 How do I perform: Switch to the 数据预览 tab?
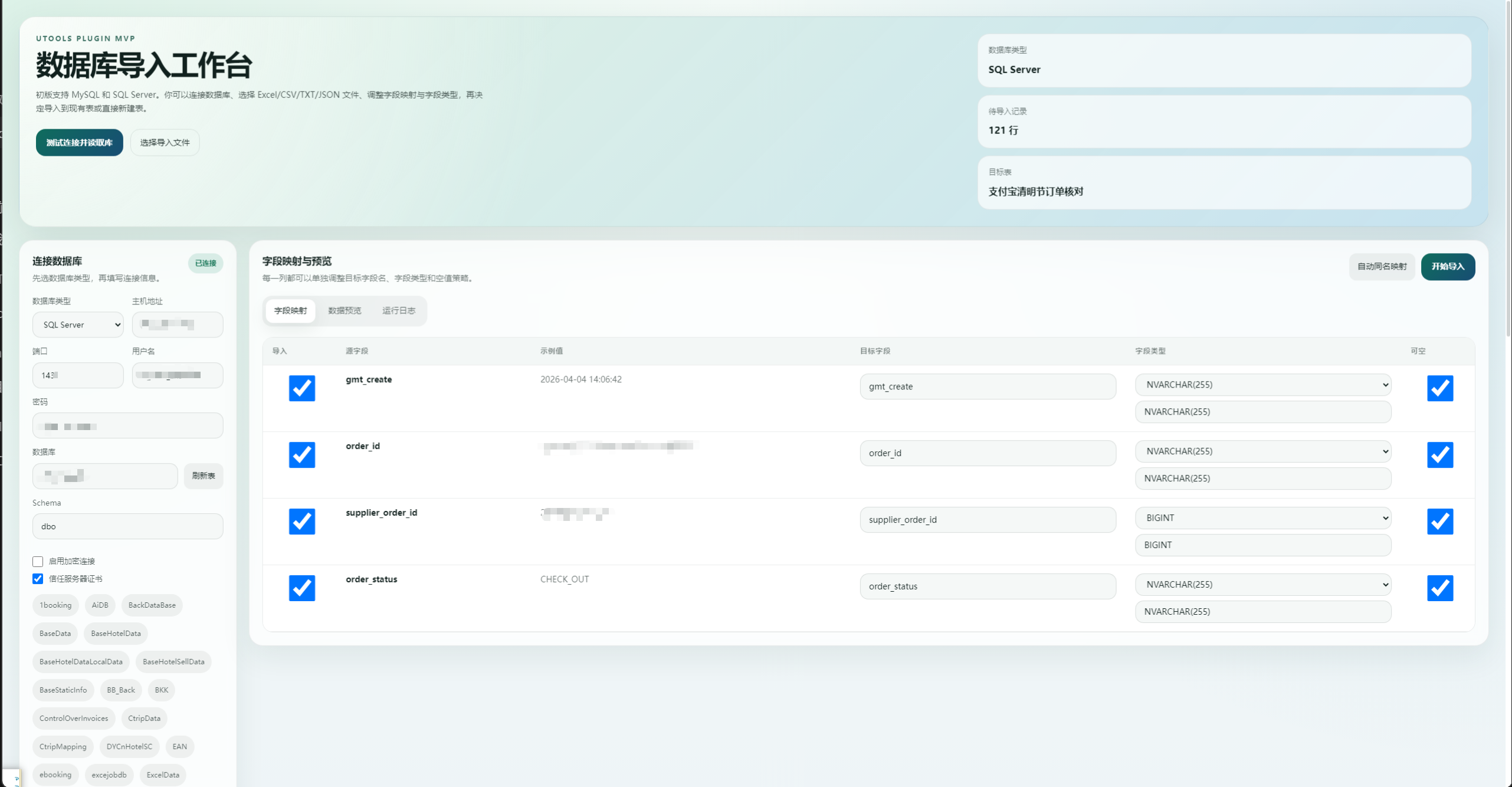pyautogui.click(x=345, y=311)
